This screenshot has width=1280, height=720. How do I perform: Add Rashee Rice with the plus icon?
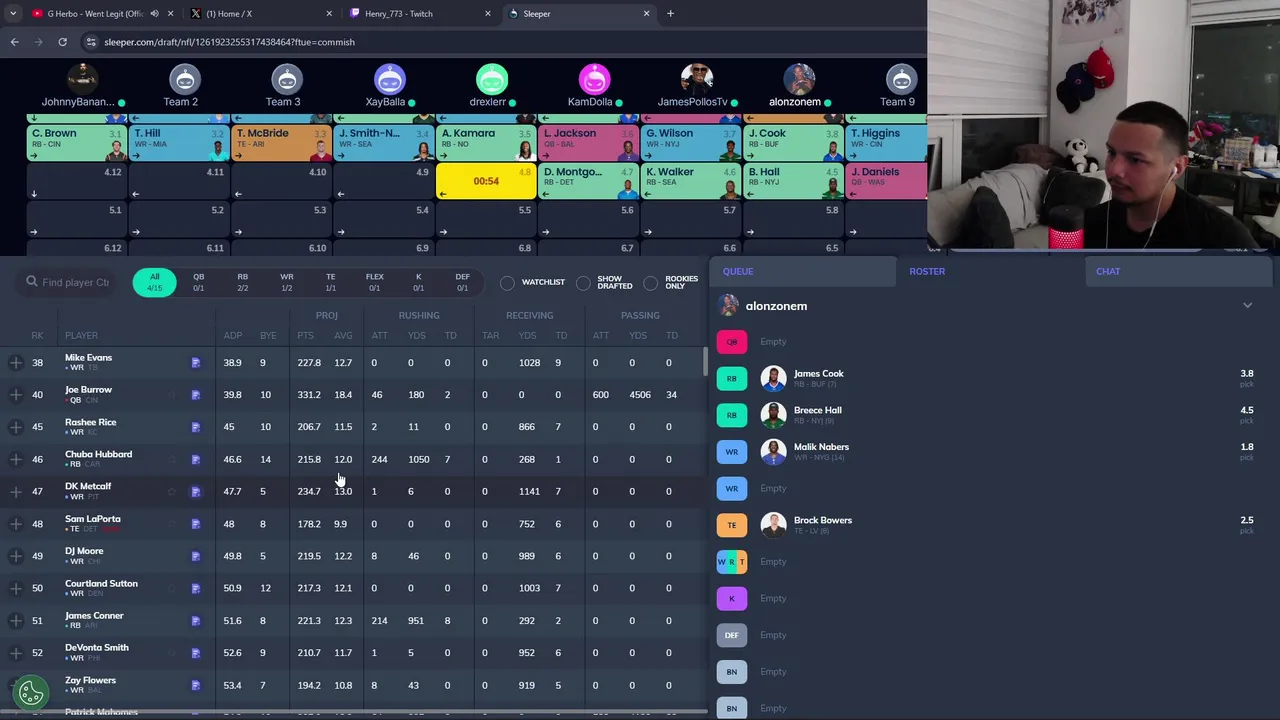tap(16, 427)
